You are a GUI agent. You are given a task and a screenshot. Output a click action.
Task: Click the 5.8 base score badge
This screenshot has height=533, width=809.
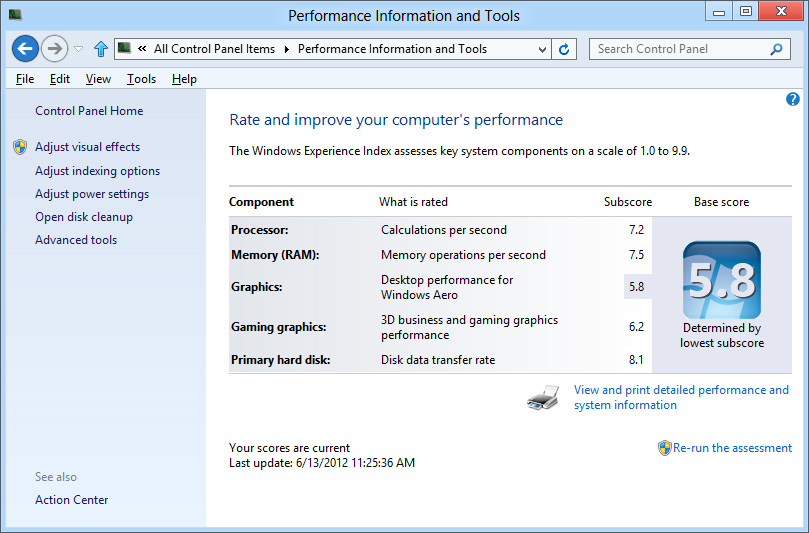pyautogui.click(x=721, y=280)
